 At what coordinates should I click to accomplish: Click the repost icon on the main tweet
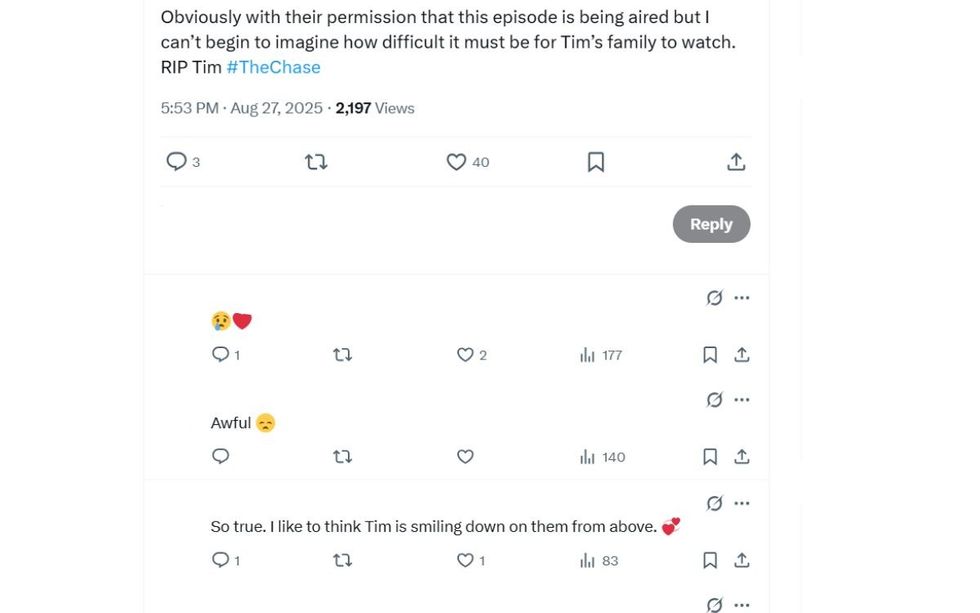(x=316, y=161)
